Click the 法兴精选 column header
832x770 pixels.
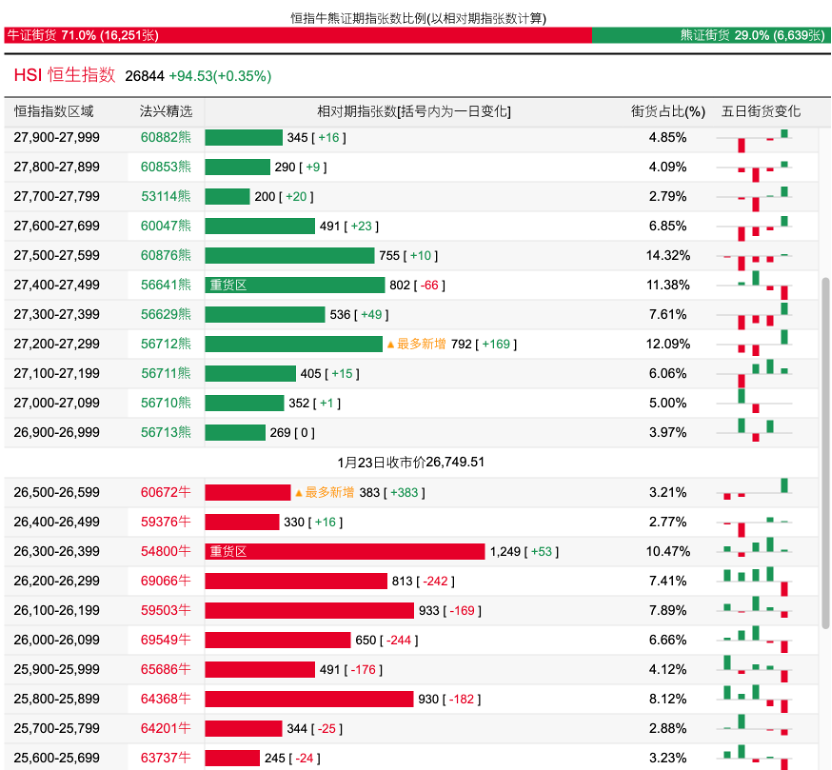tap(166, 111)
